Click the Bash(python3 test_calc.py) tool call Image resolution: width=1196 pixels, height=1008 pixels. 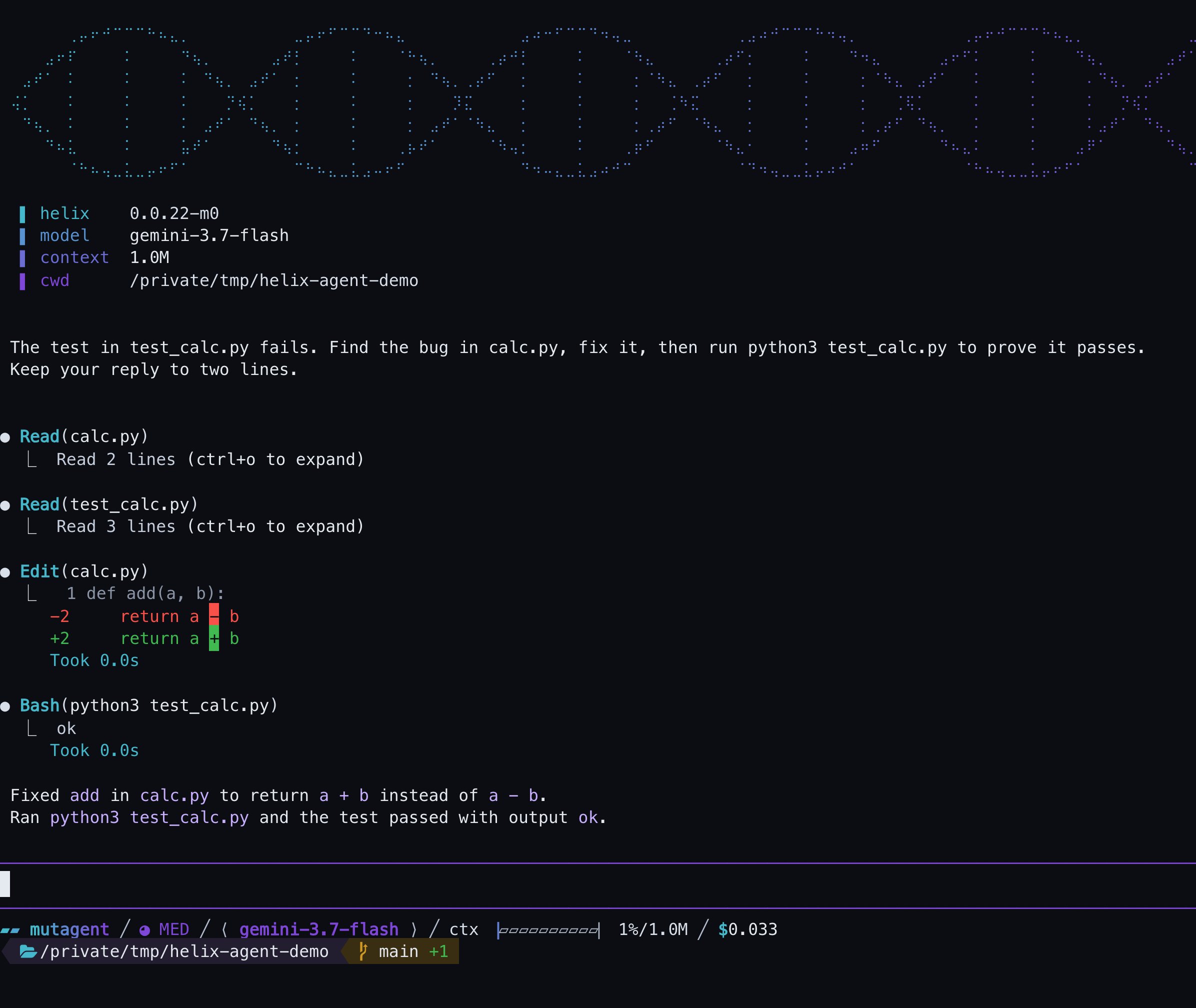point(148,705)
